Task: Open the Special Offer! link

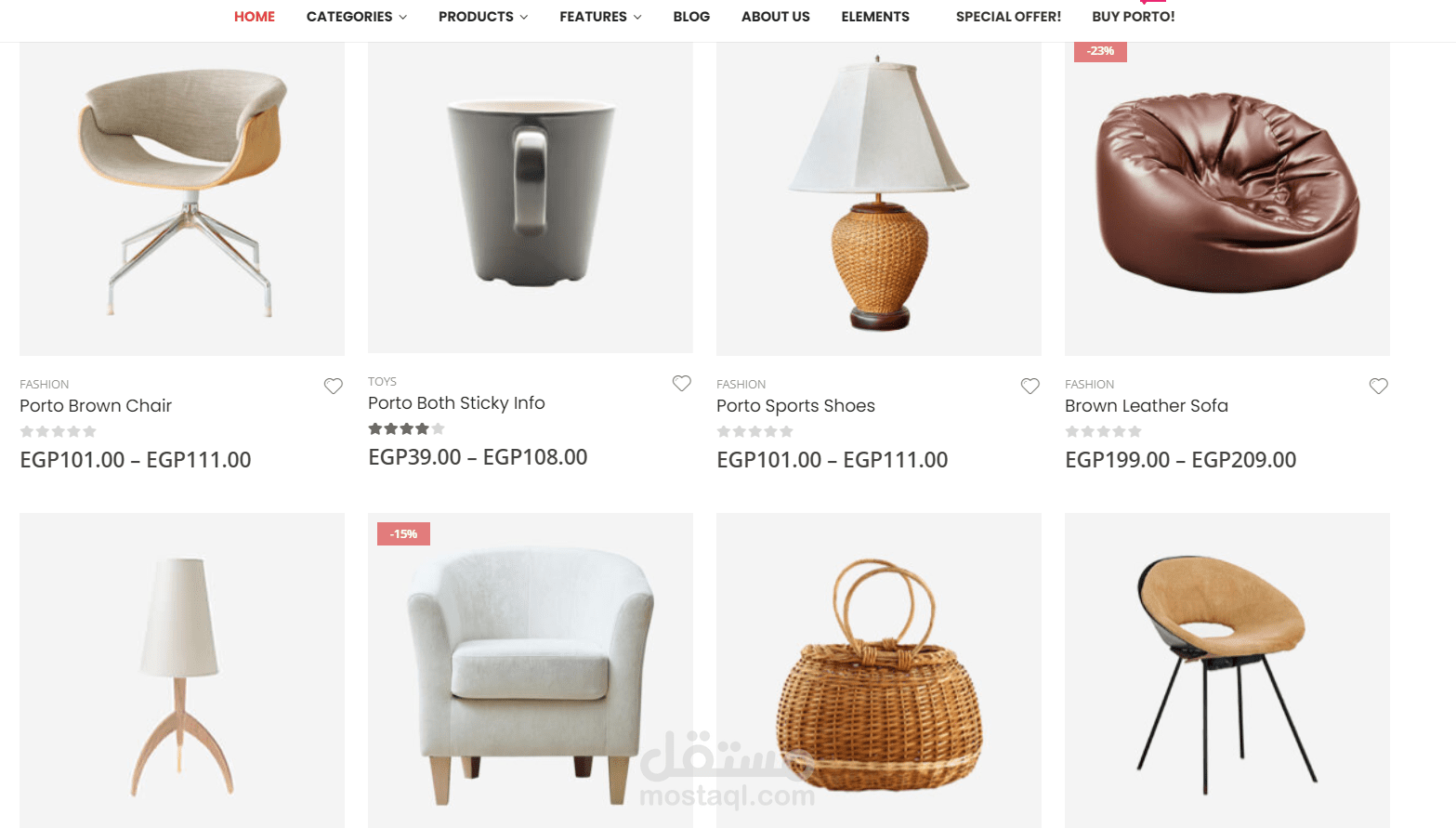Action: (1008, 17)
